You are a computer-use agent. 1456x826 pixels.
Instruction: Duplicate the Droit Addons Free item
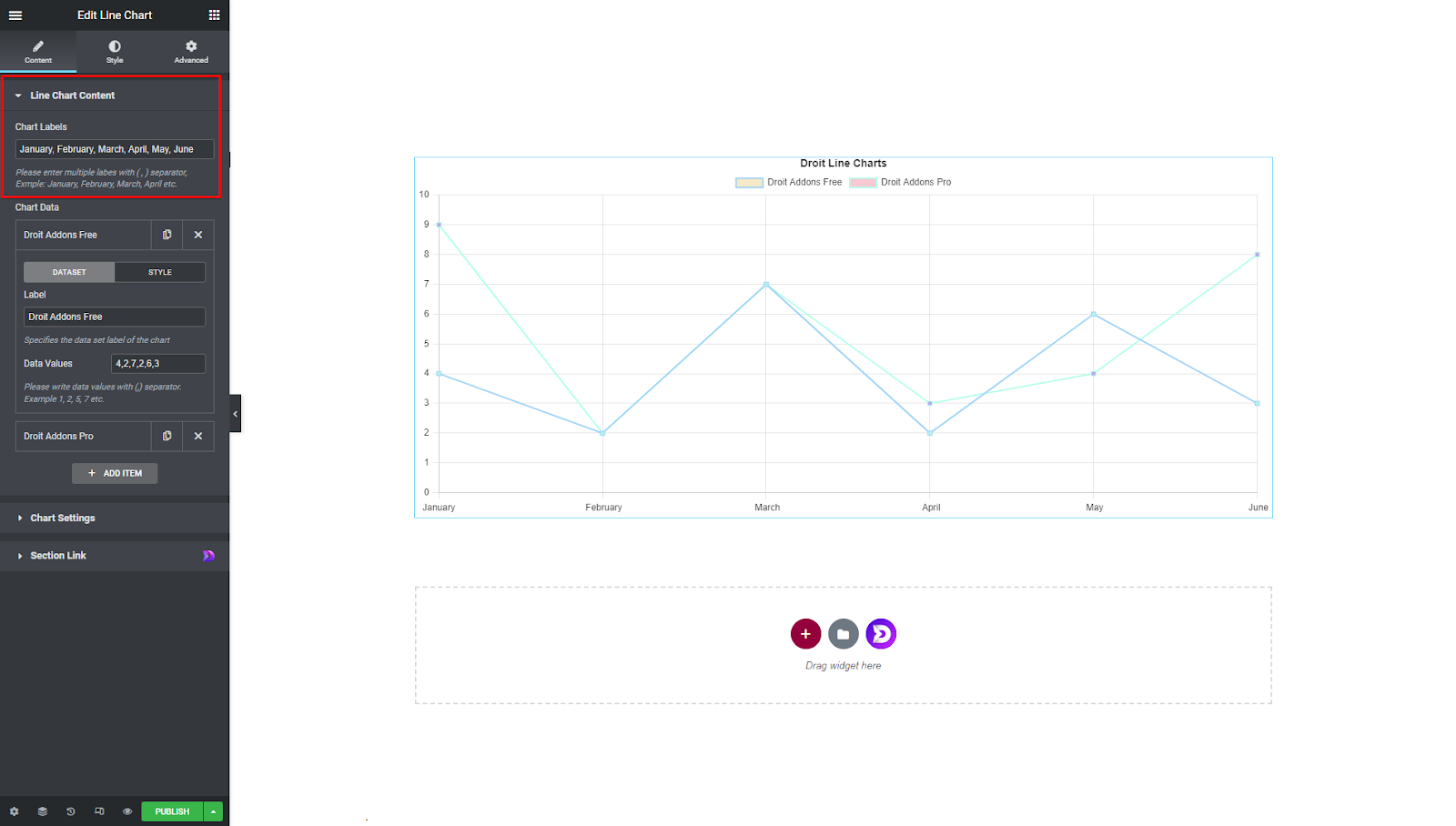[x=167, y=235]
